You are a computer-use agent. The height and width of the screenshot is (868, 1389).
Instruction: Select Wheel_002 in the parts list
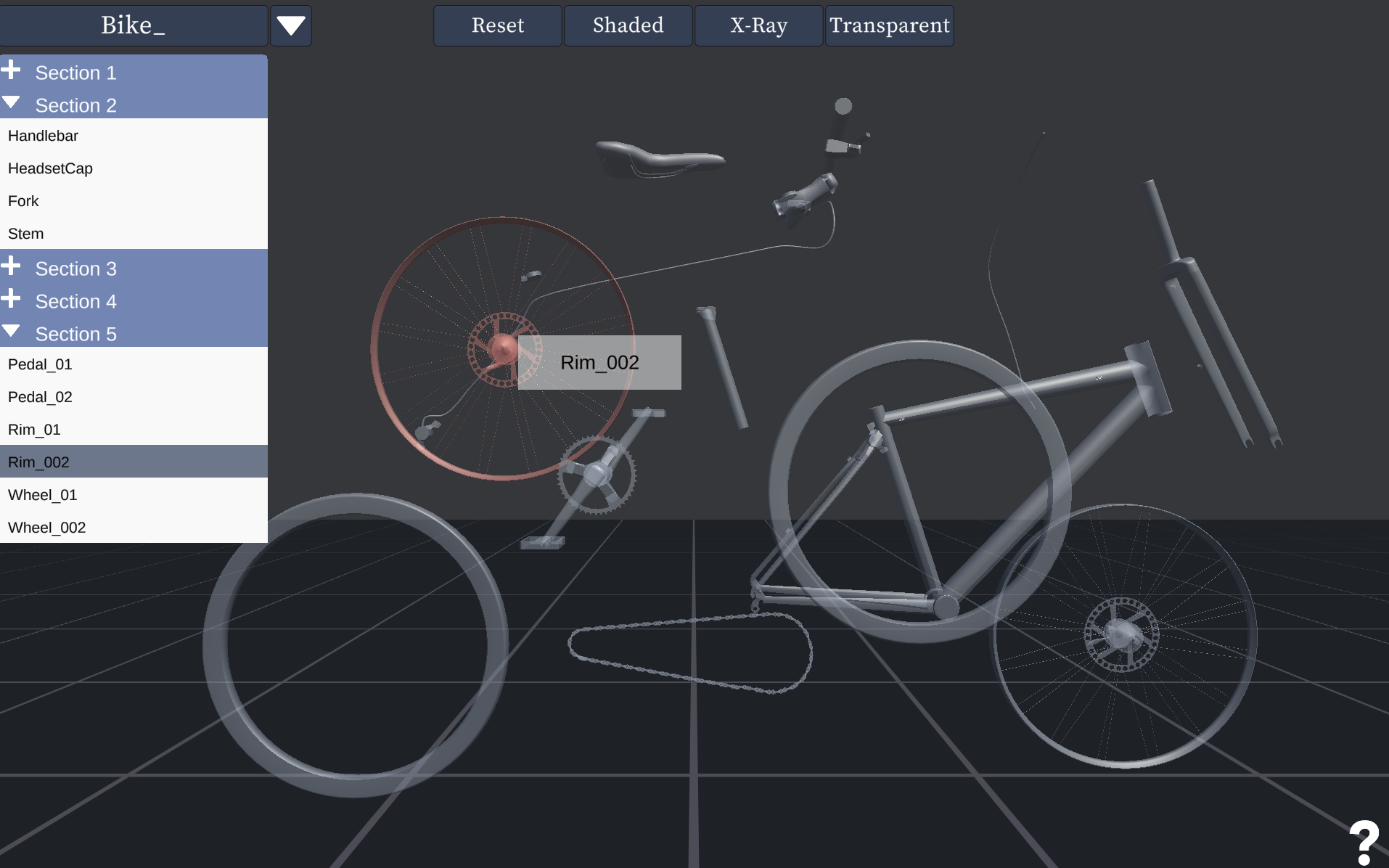pos(134,528)
